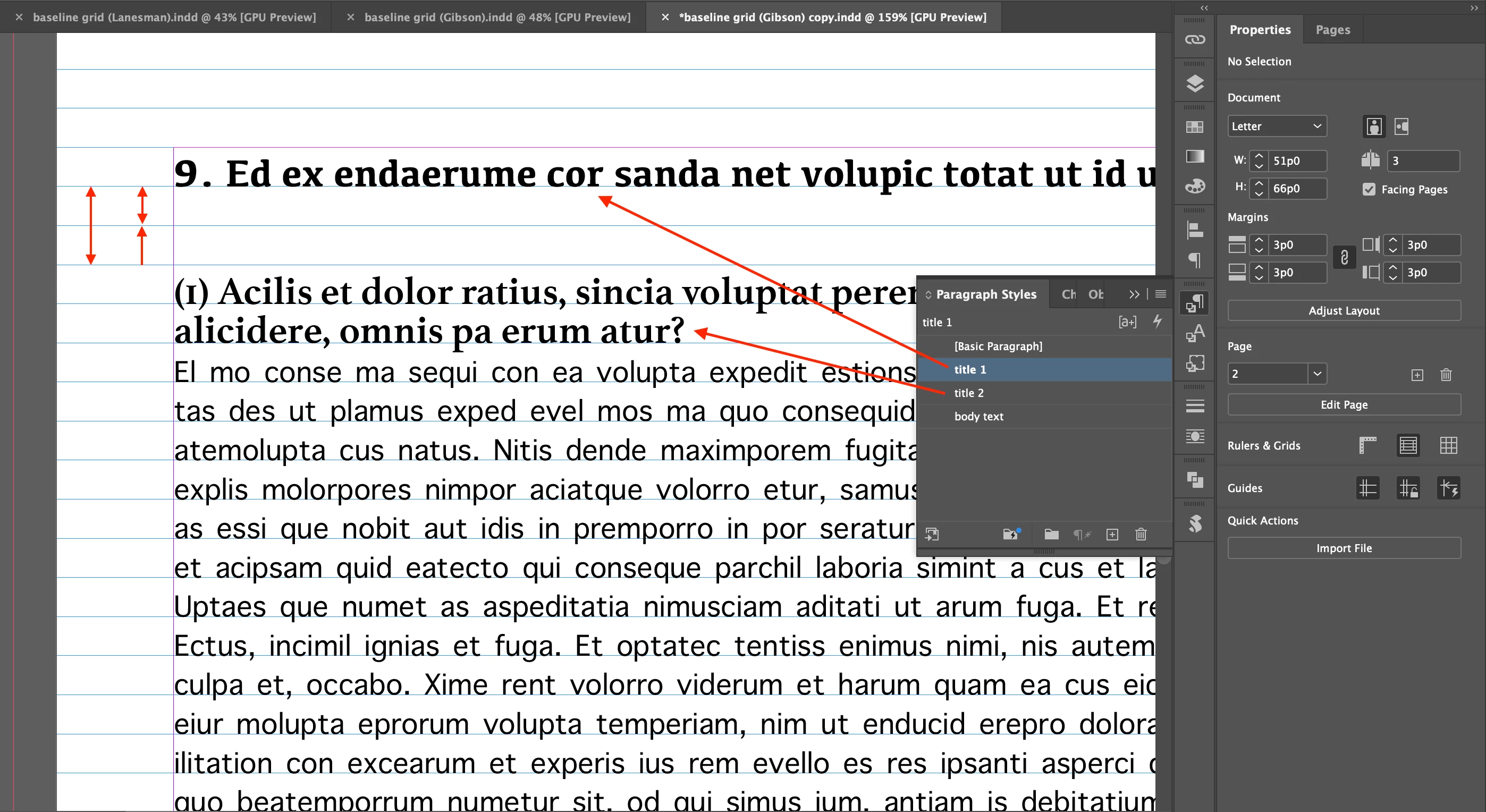
Task: Open the Layers panel icon
Action: 1195,83
